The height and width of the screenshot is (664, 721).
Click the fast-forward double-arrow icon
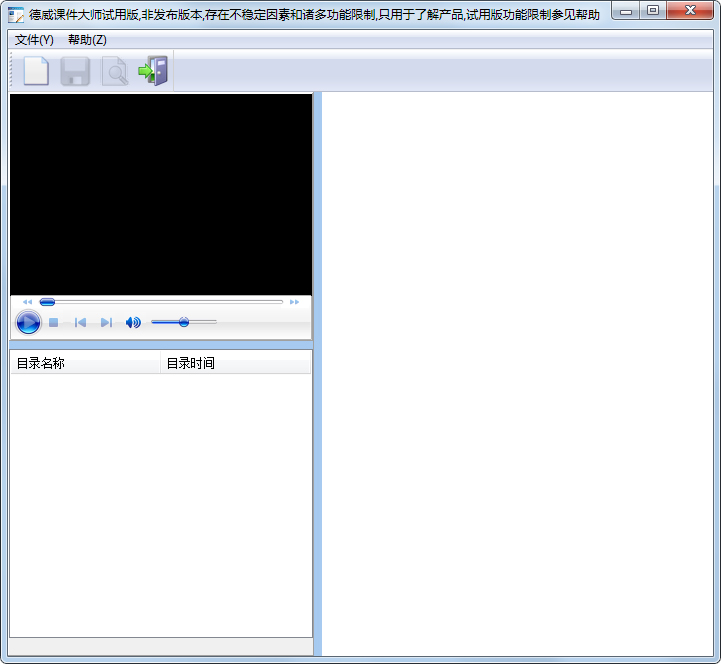tap(294, 302)
